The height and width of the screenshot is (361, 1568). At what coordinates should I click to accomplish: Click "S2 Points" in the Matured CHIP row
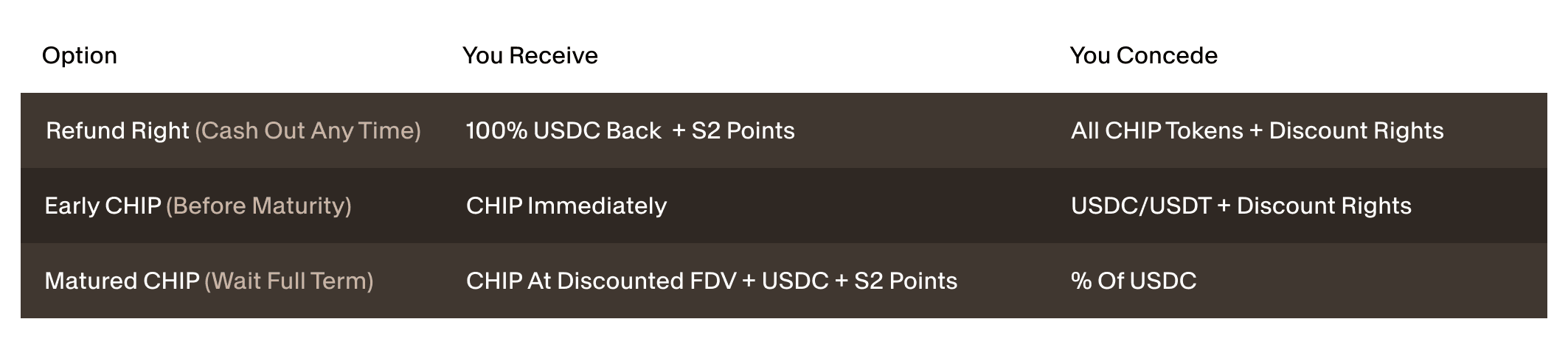click(x=905, y=281)
